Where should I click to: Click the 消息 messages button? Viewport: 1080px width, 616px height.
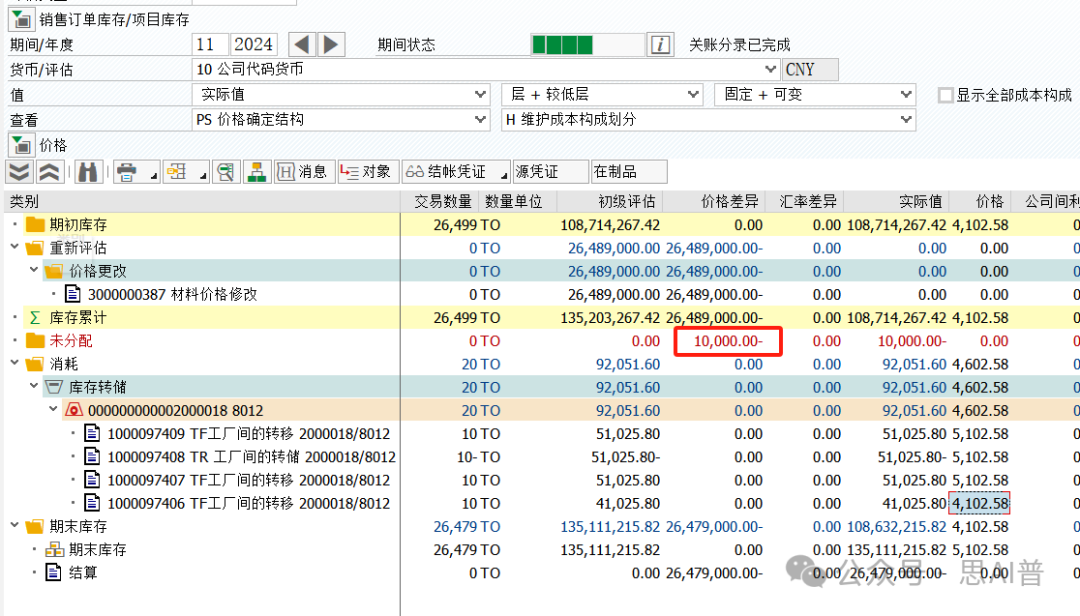[x=302, y=172]
